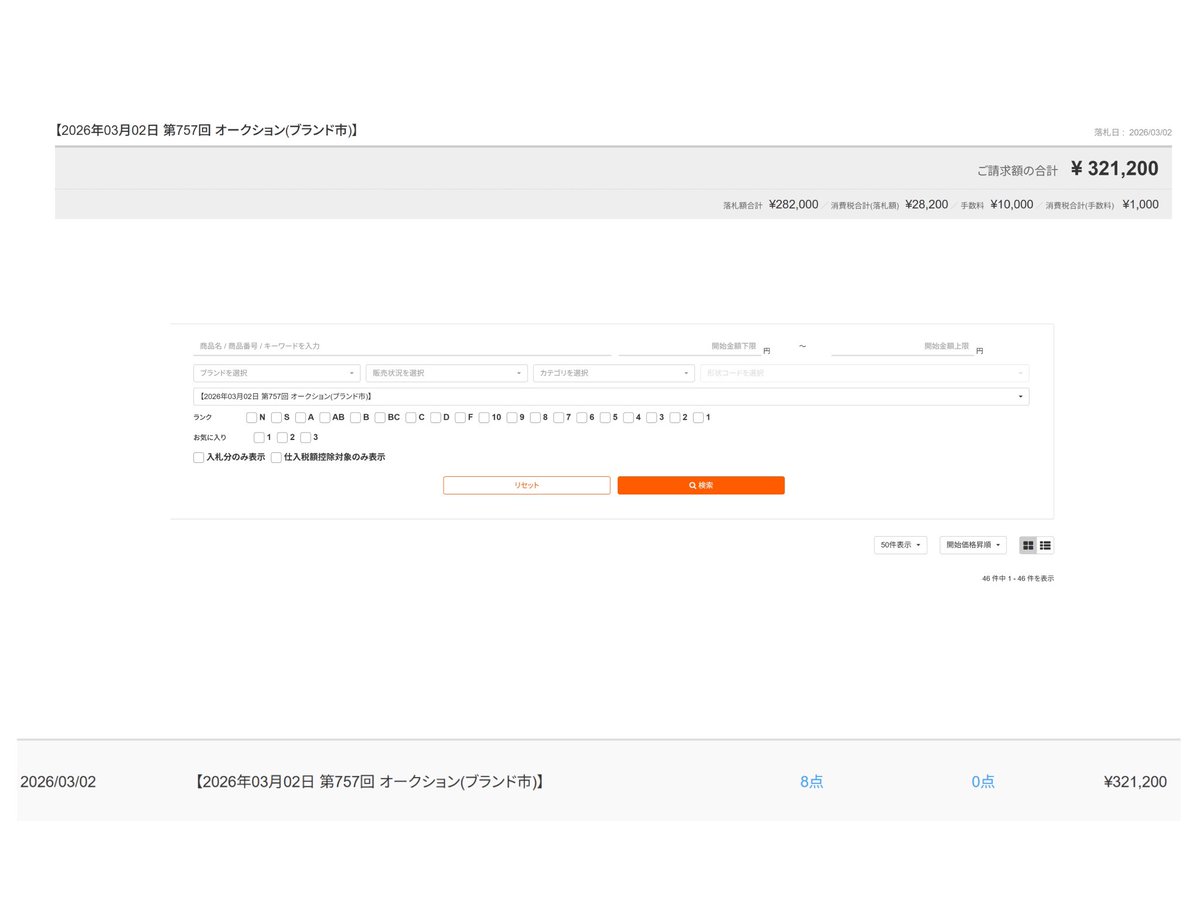This screenshot has width=1200, height=900.
Task: Click the top auction heading 第757回 オークション
Action: (207, 130)
